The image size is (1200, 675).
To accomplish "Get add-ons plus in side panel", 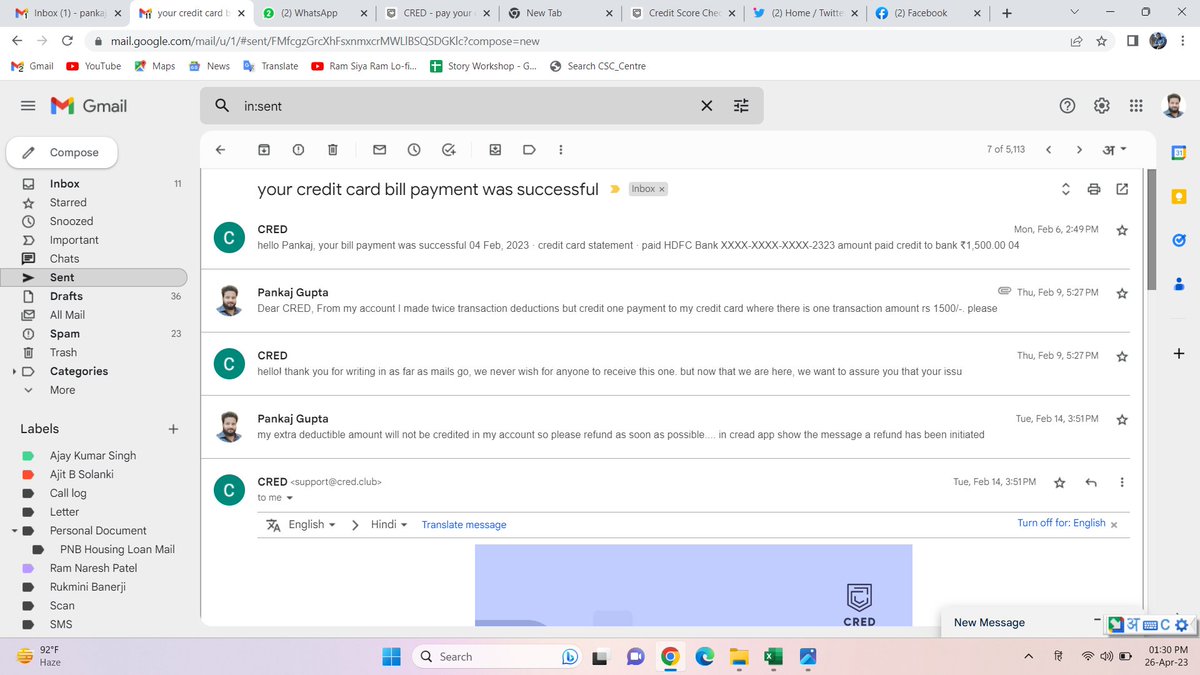I will pos(1179,353).
